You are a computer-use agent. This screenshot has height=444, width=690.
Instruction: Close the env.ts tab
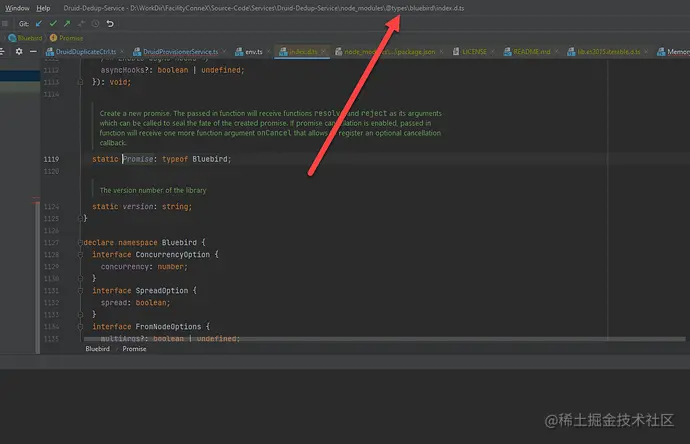268,51
